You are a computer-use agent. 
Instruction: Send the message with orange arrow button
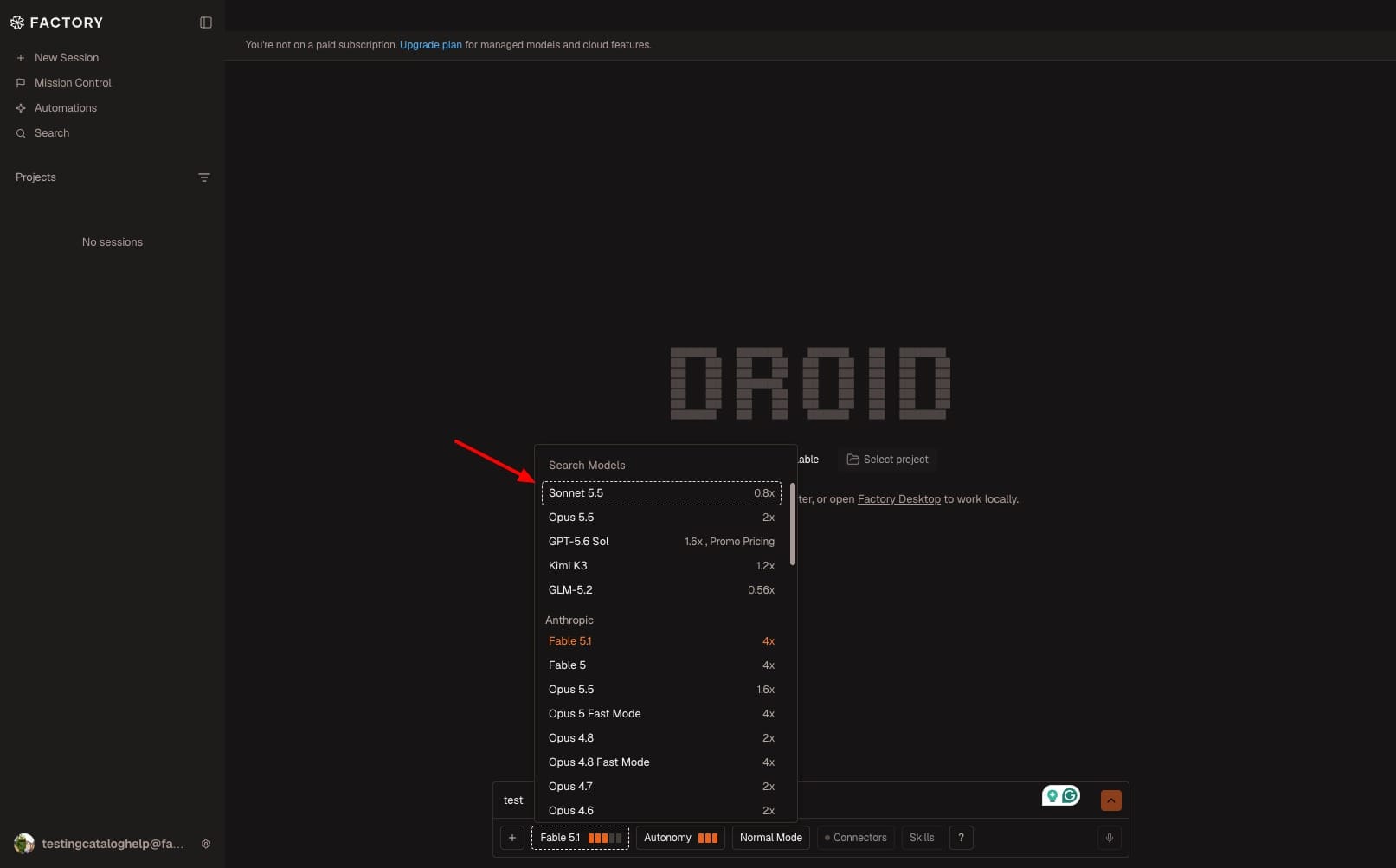1110,800
